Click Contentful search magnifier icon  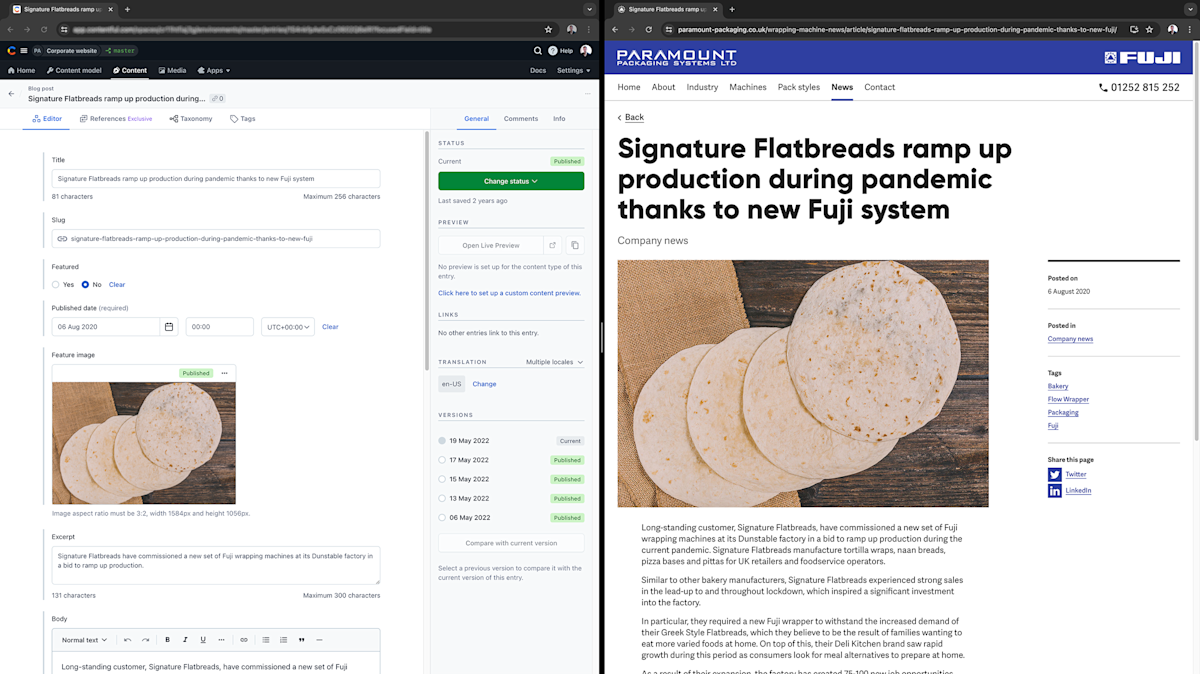537,50
